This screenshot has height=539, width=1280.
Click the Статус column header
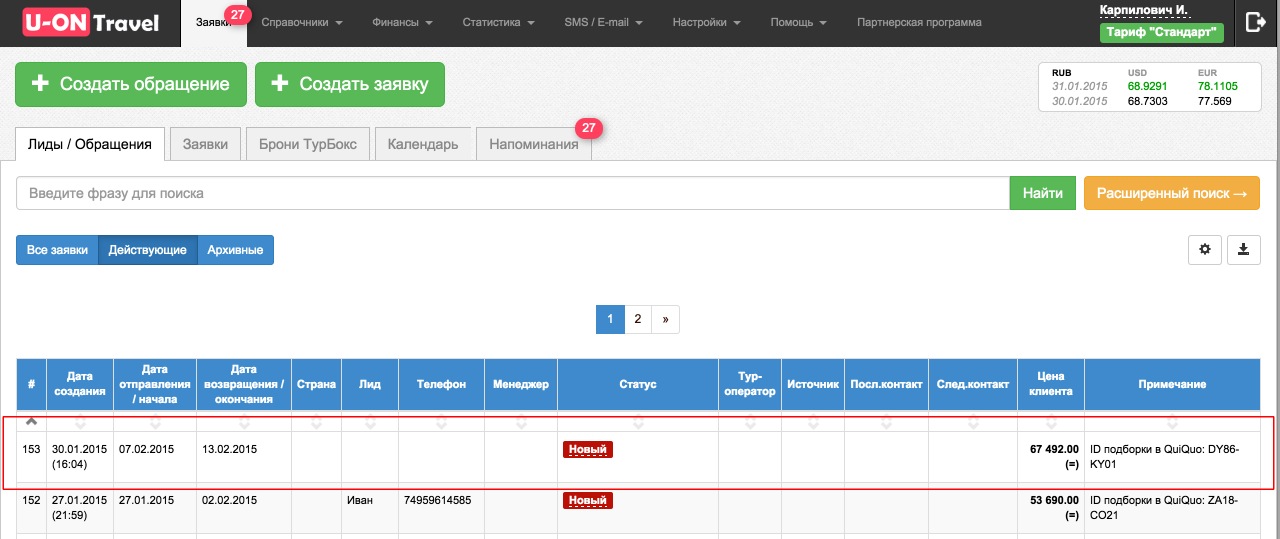[x=637, y=384]
